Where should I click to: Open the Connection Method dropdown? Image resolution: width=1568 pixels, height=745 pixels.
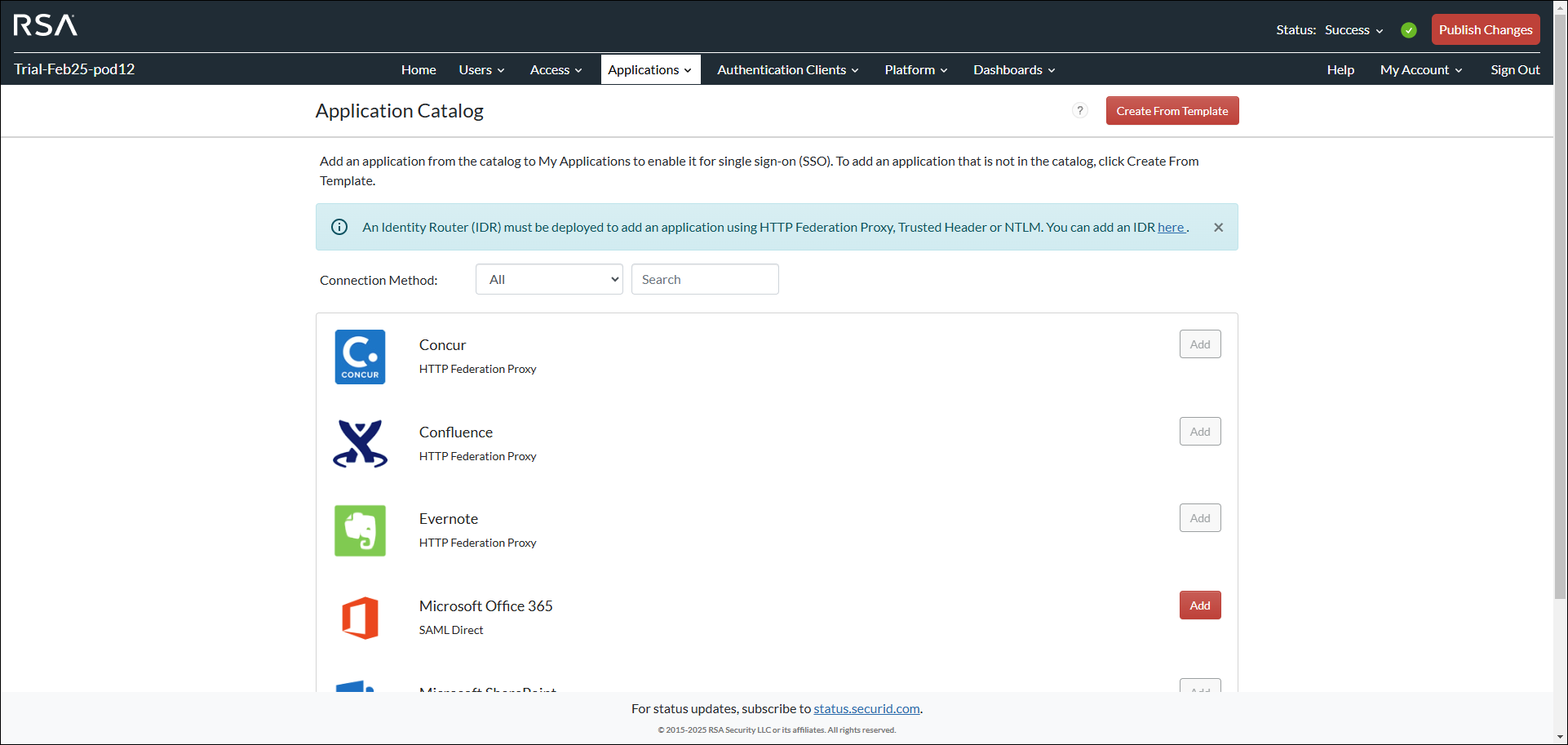click(x=548, y=278)
